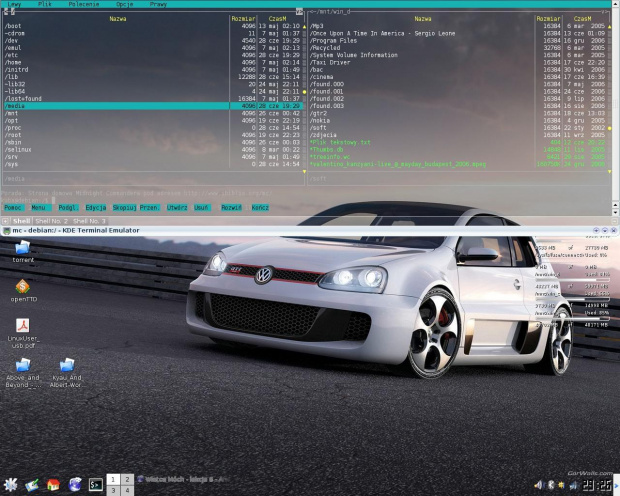Sort right panel by CzasM header
The image size is (620, 496).
coord(582,19)
